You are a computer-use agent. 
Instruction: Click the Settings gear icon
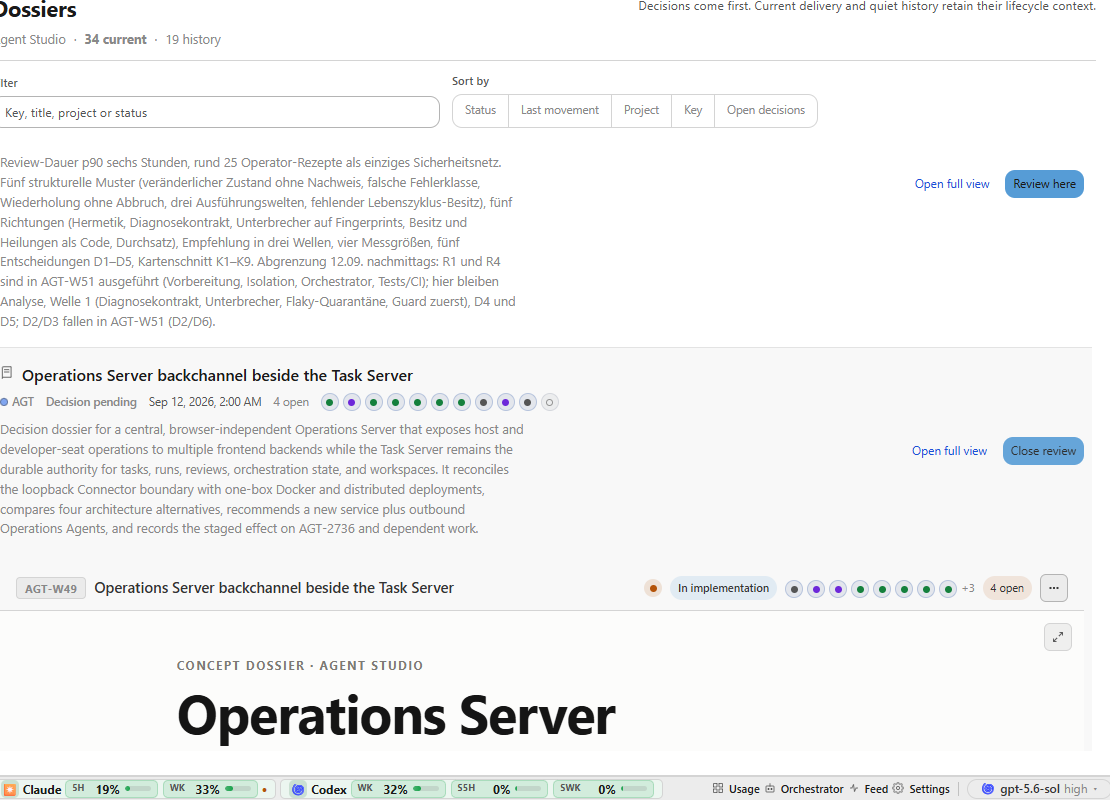click(898, 789)
